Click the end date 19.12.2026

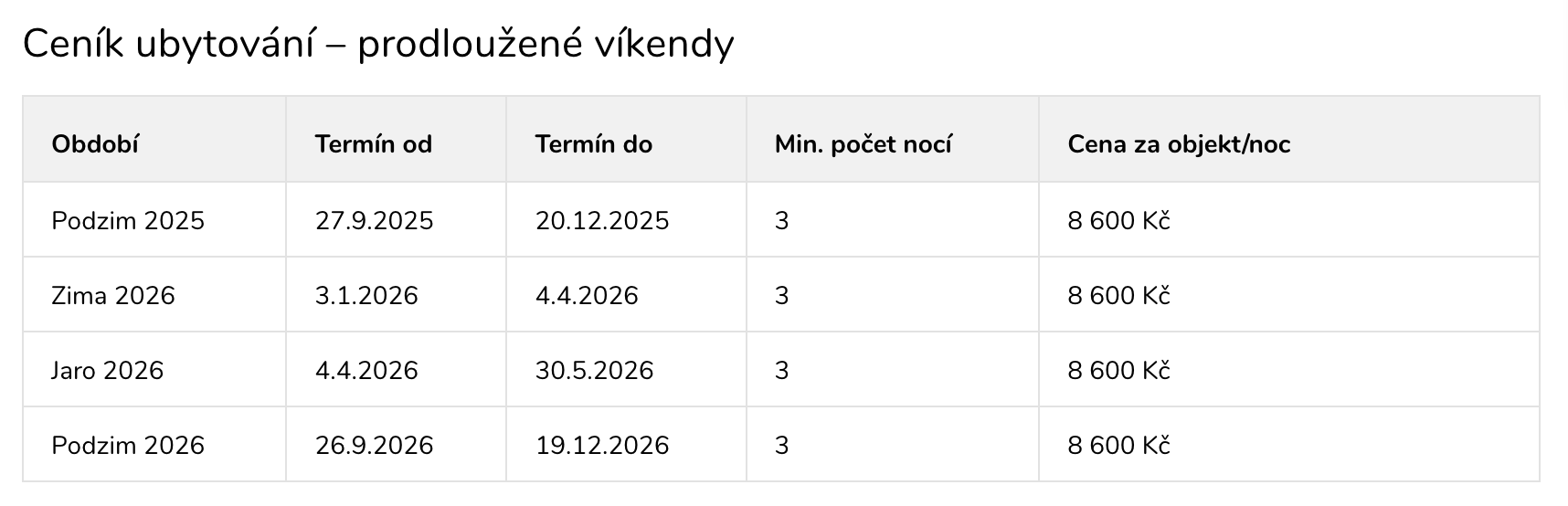pyautogui.click(x=602, y=446)
